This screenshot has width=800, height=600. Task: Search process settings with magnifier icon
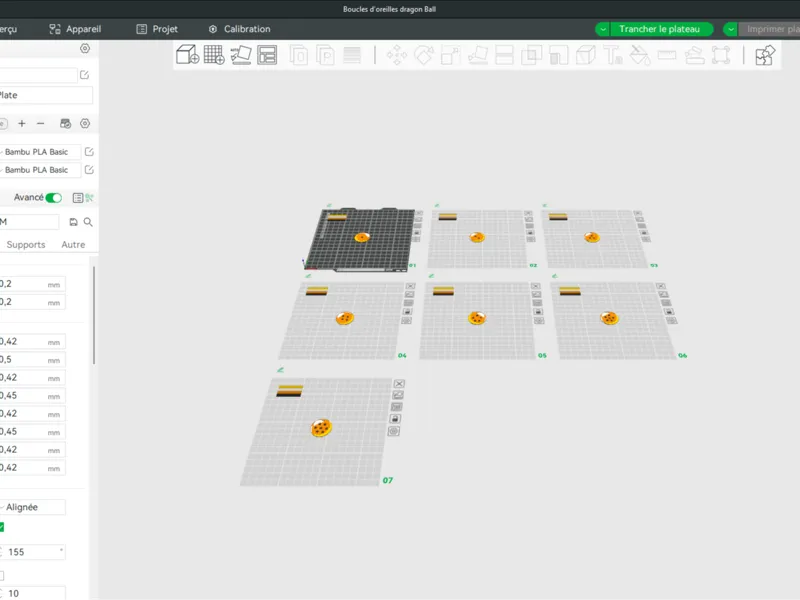pyautogui.click(x=88, y=222)
